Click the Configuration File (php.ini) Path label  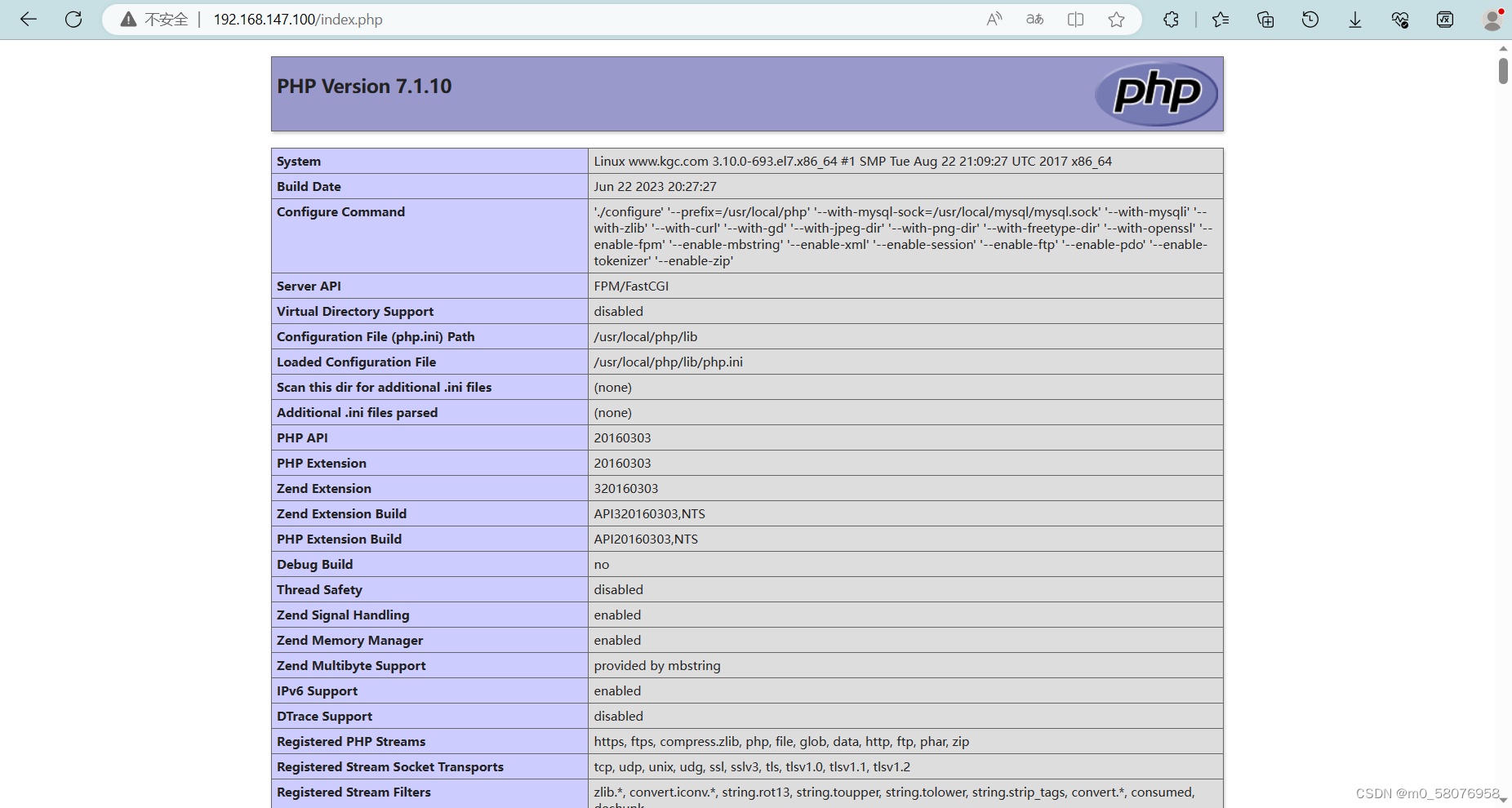(376, 337)
